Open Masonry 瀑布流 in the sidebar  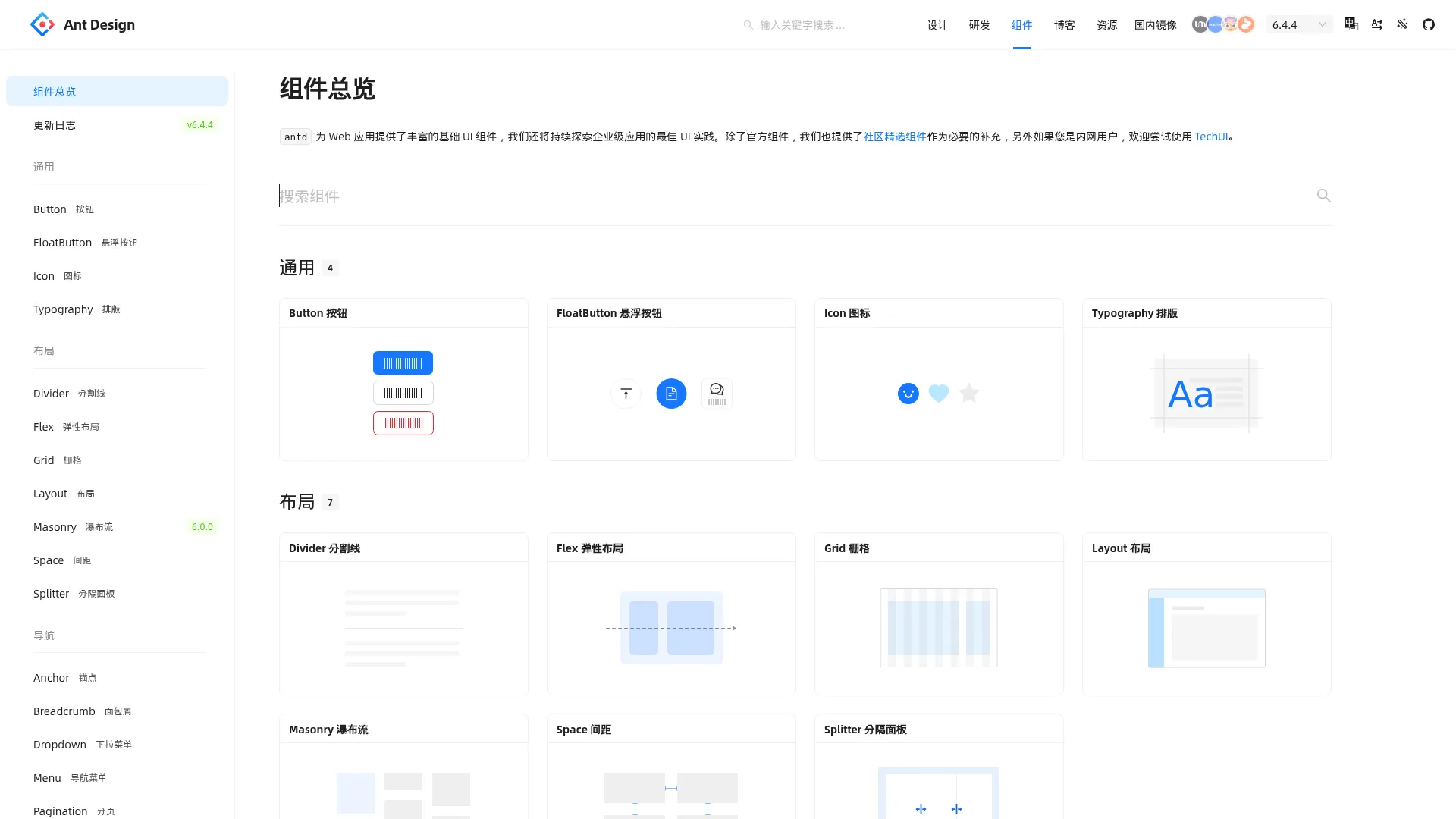pyautogui.click(x=117, y=526)
